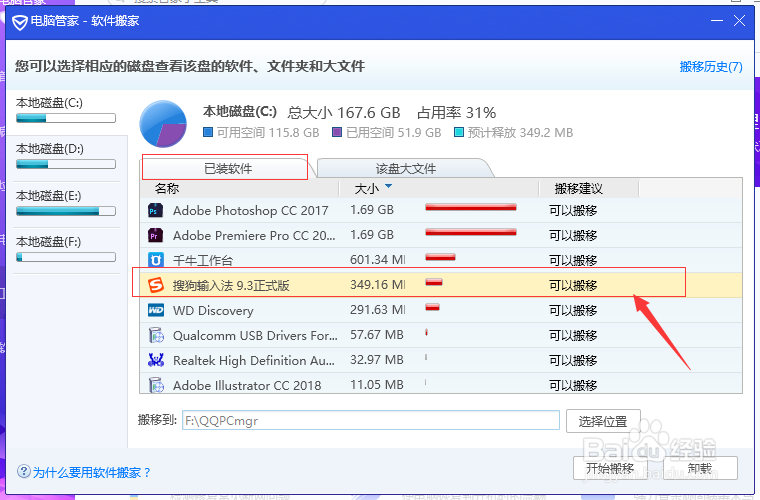The height and width of the screenshot is (500, 760).
Task: Select 本地磁盘(D:) in the disk list
Action: pyautogui.click(x=68, y=149)
